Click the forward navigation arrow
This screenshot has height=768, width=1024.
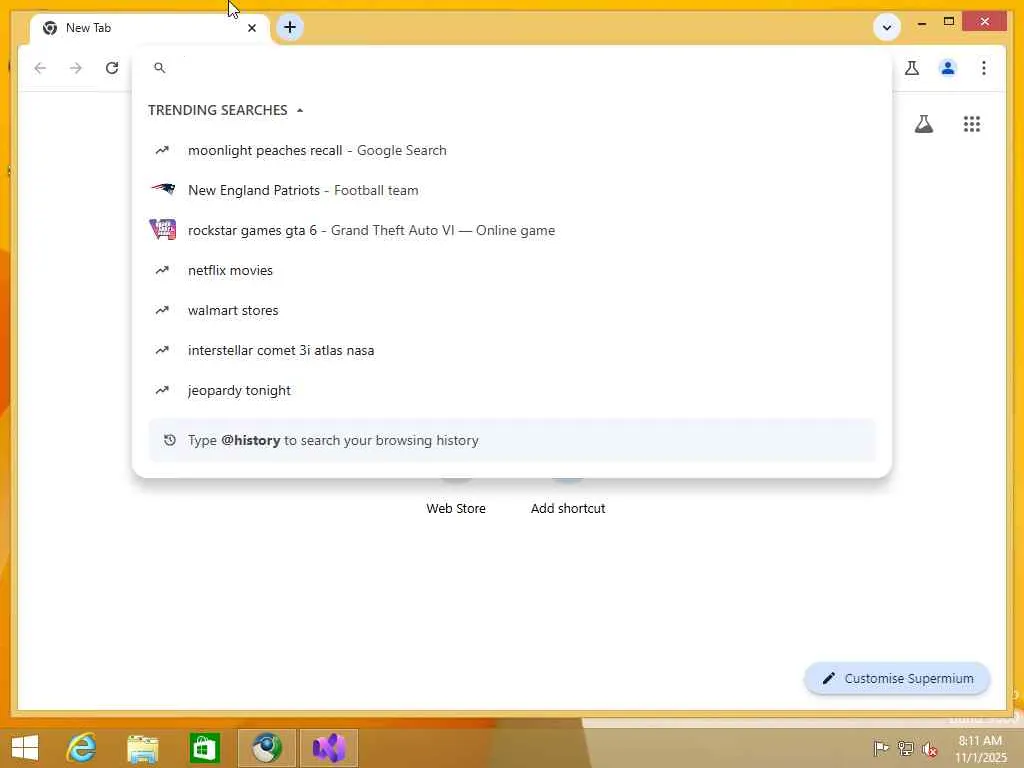pos(76,68)
